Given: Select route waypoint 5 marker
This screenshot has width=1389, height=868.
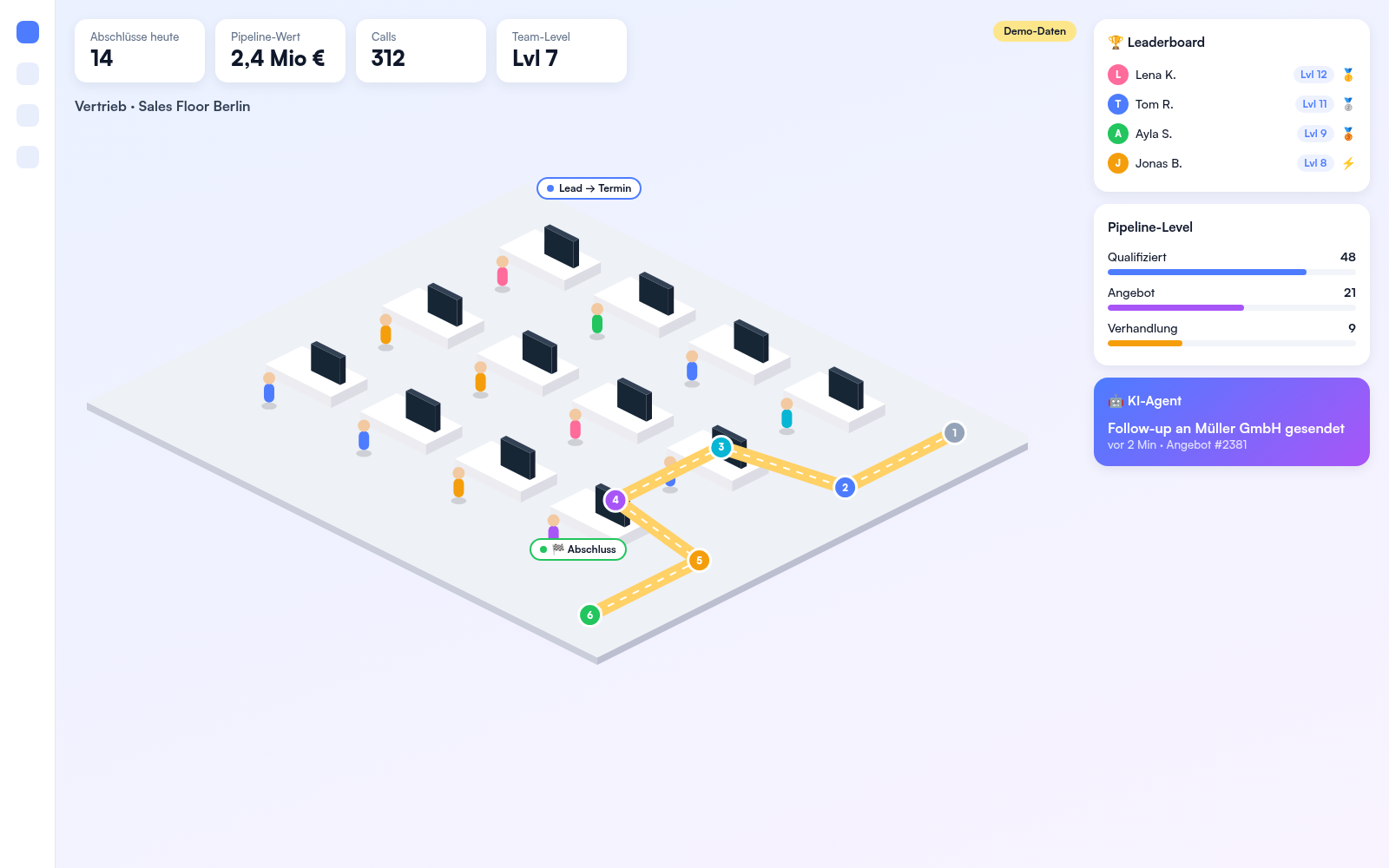Looking at the screenshot, I should coord(699,560).
